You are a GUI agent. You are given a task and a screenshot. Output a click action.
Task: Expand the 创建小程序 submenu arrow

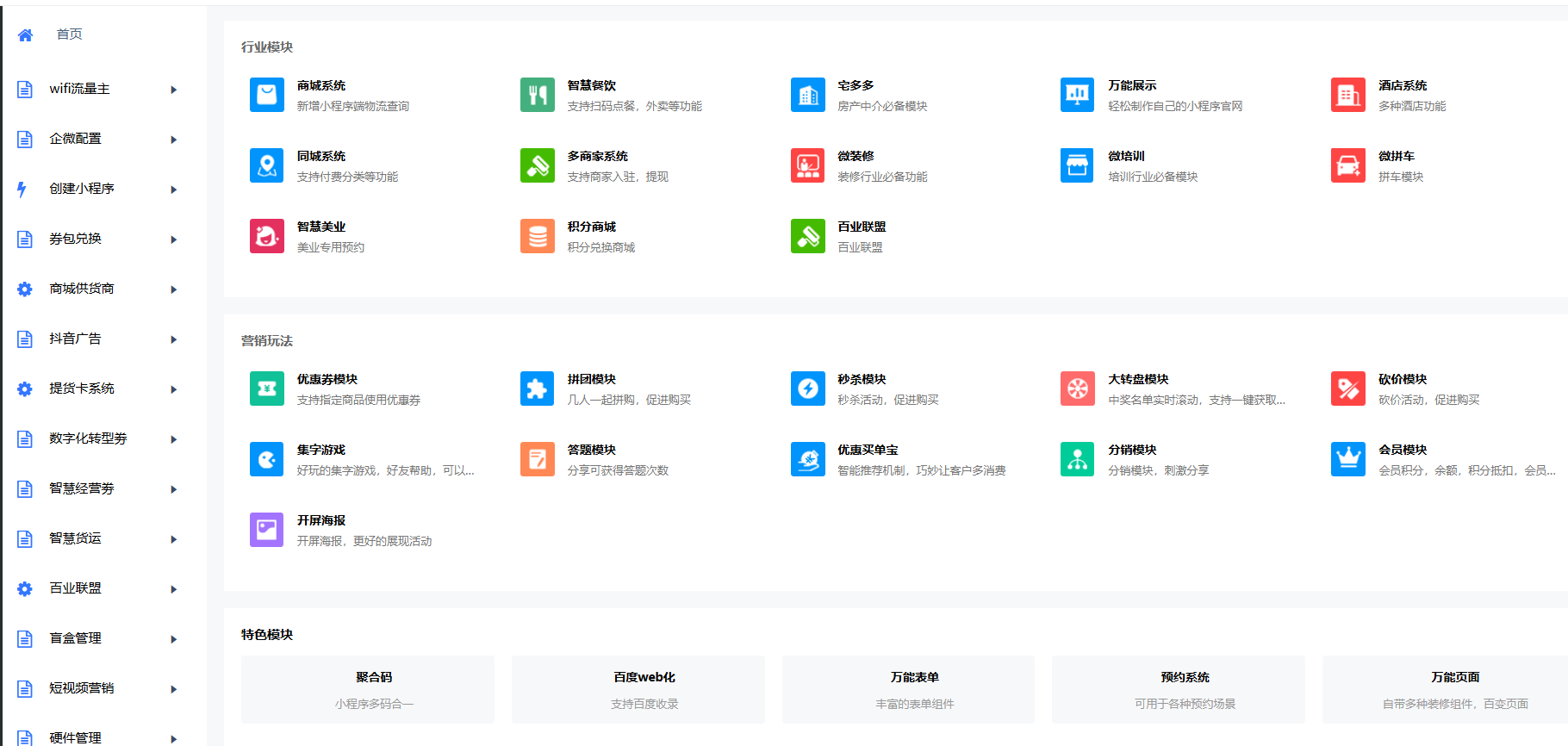[174, 190]
